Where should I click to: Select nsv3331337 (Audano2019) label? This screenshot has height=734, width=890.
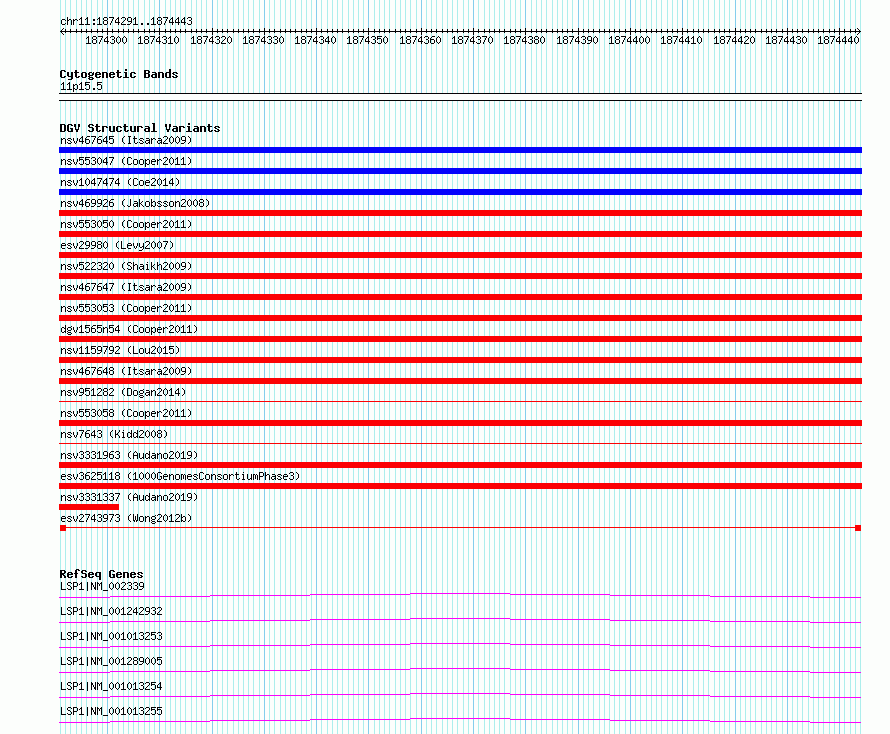(129, 497)
